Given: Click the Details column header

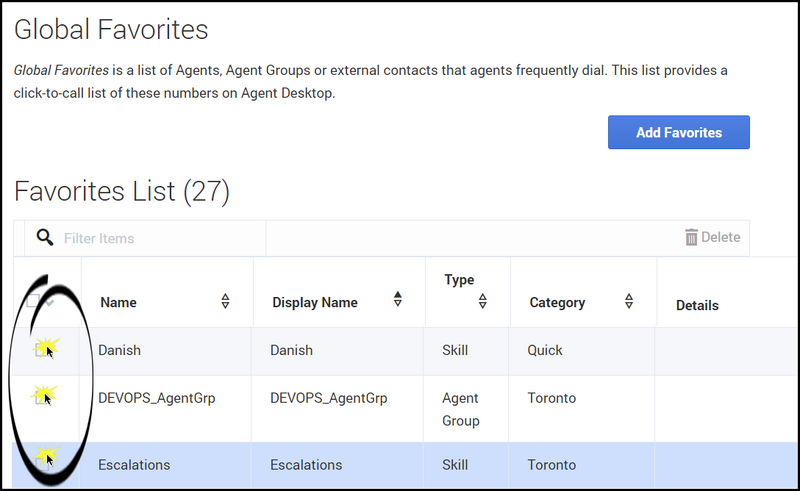Looking at the screenshot, I should point(697,305).
